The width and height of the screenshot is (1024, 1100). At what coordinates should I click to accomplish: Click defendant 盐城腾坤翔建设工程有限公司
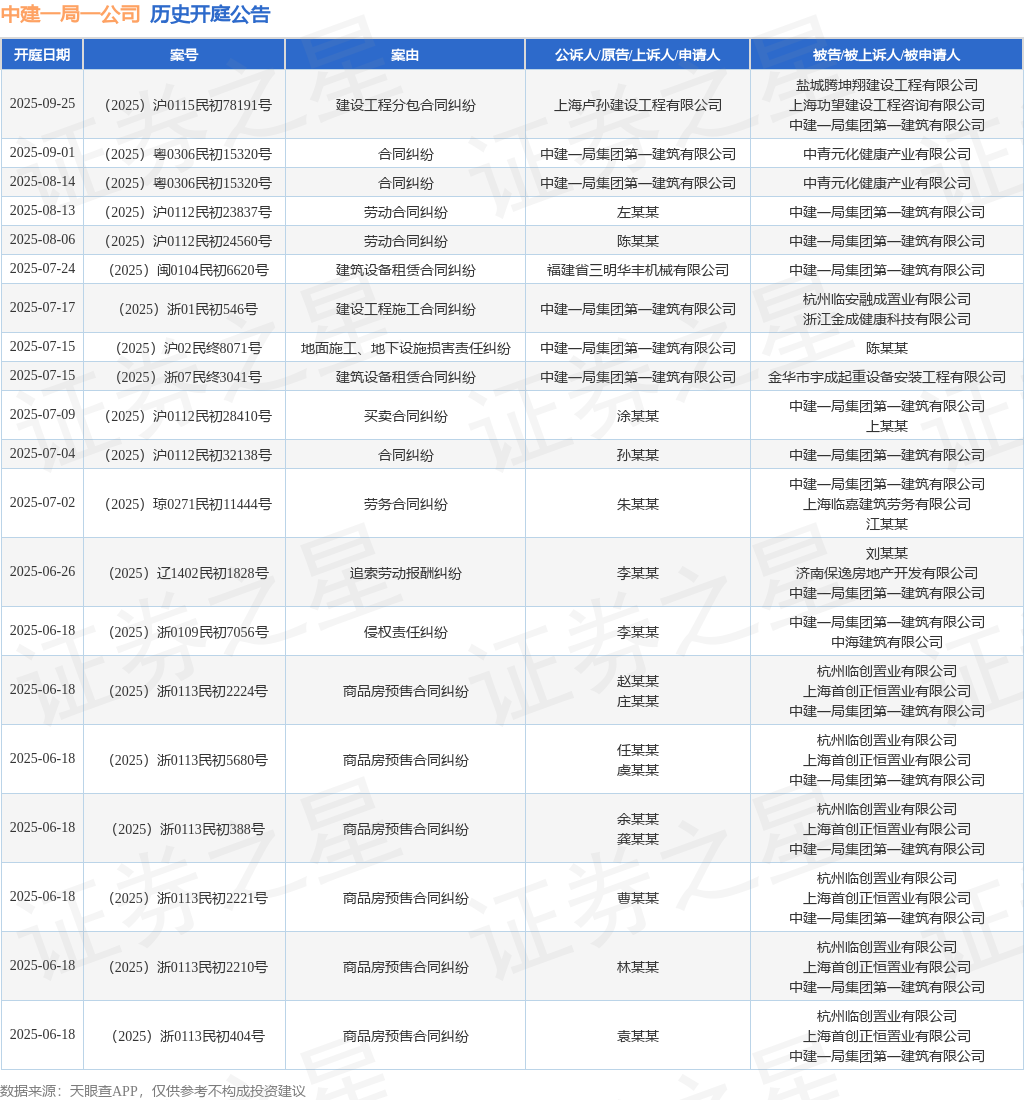(887, 85)
